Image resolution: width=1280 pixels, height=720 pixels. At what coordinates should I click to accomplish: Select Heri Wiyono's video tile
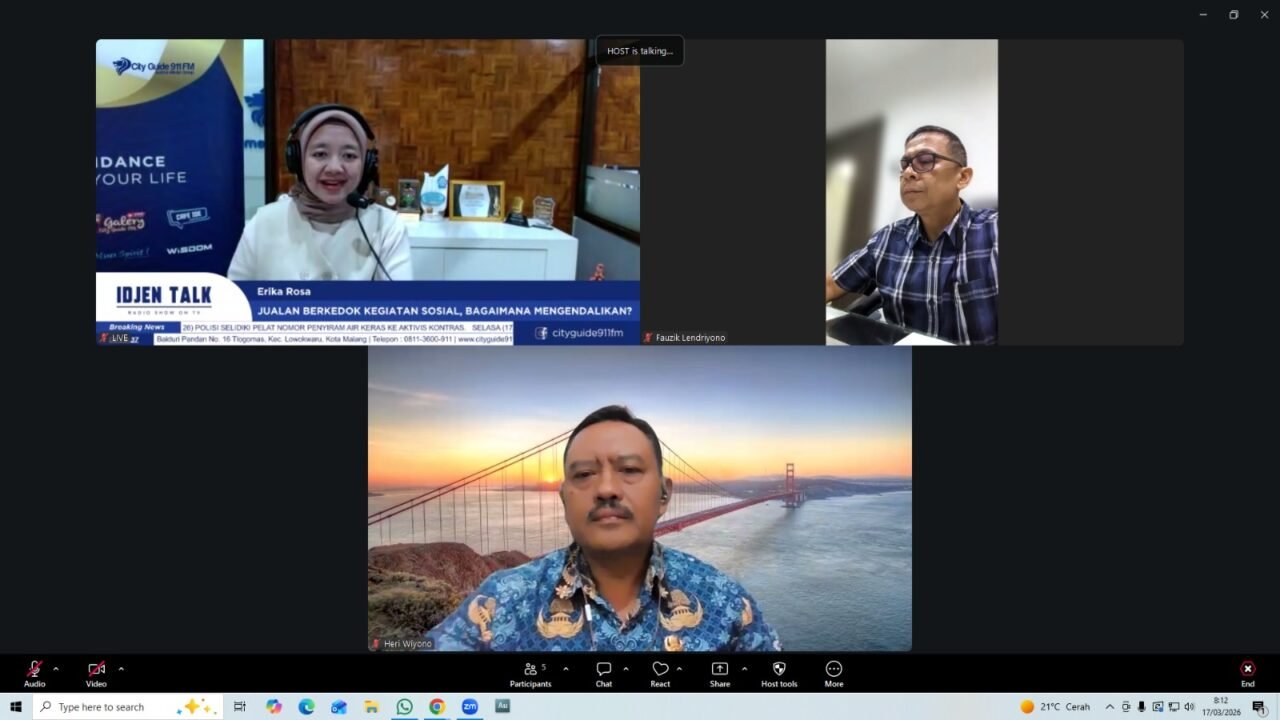tap(639, 498)
